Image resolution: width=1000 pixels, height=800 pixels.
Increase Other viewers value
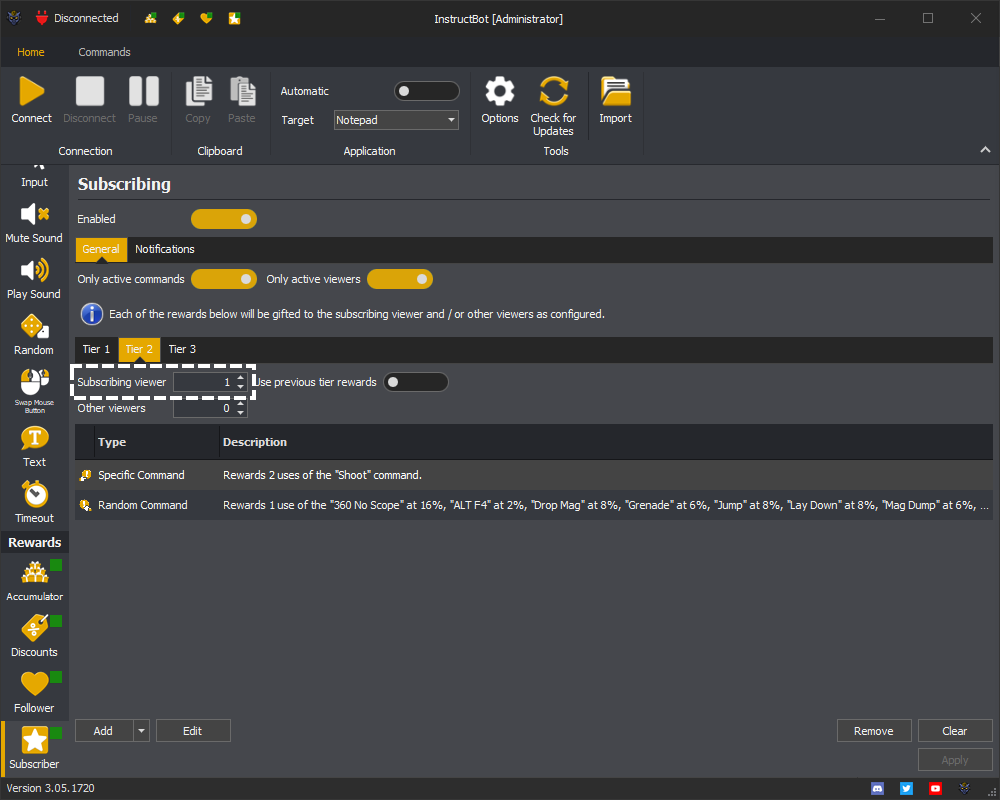coord(240,404)
